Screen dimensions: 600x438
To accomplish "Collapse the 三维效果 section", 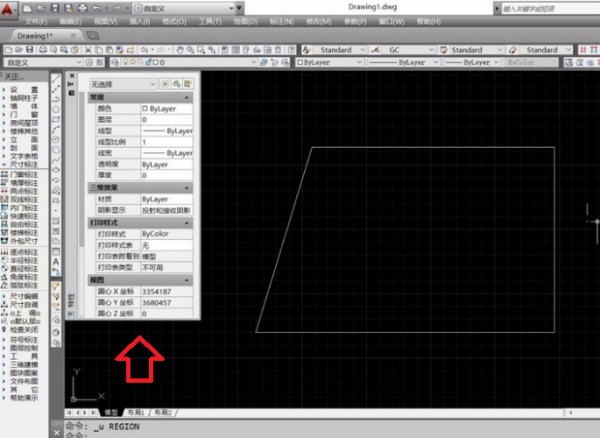I will coord(187,188).
